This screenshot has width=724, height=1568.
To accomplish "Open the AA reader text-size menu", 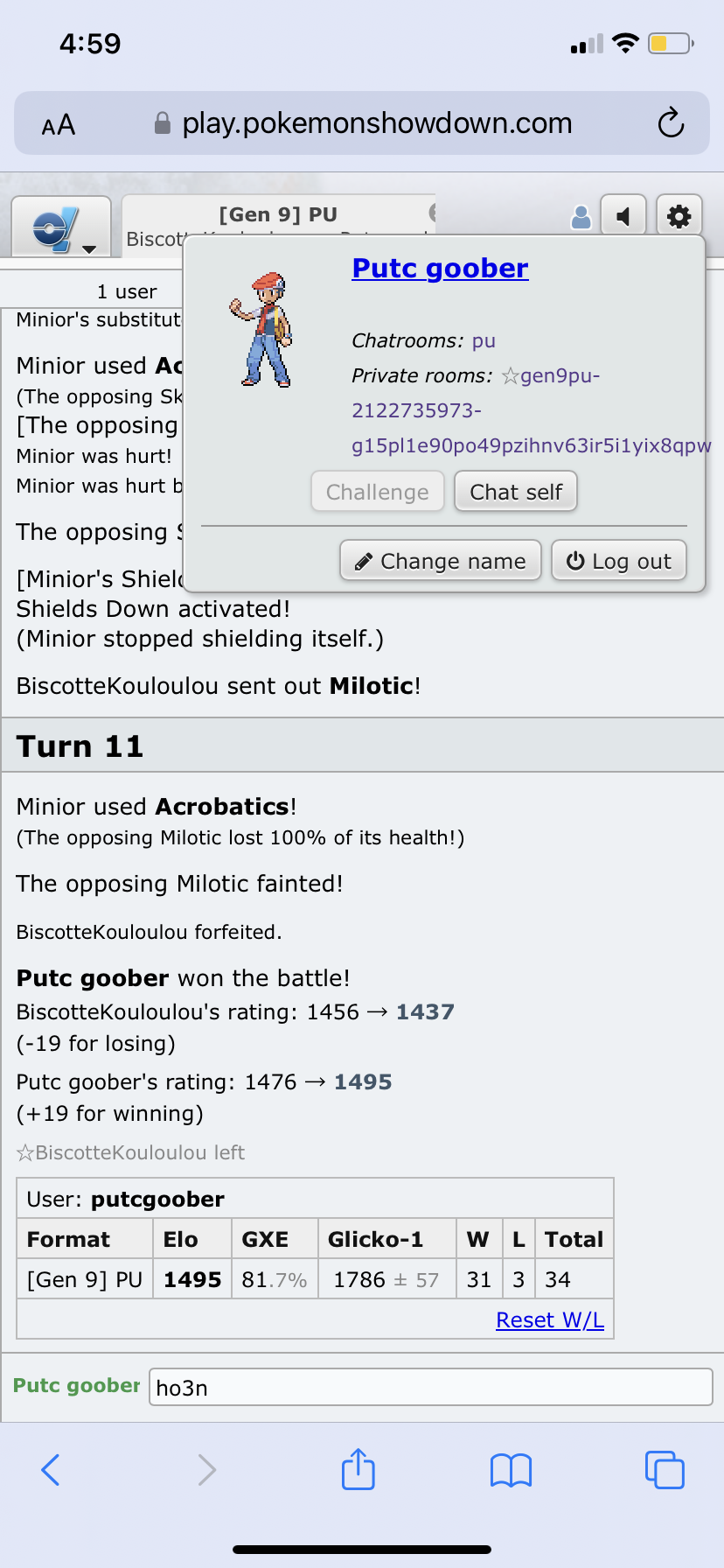I will (59, 125).
